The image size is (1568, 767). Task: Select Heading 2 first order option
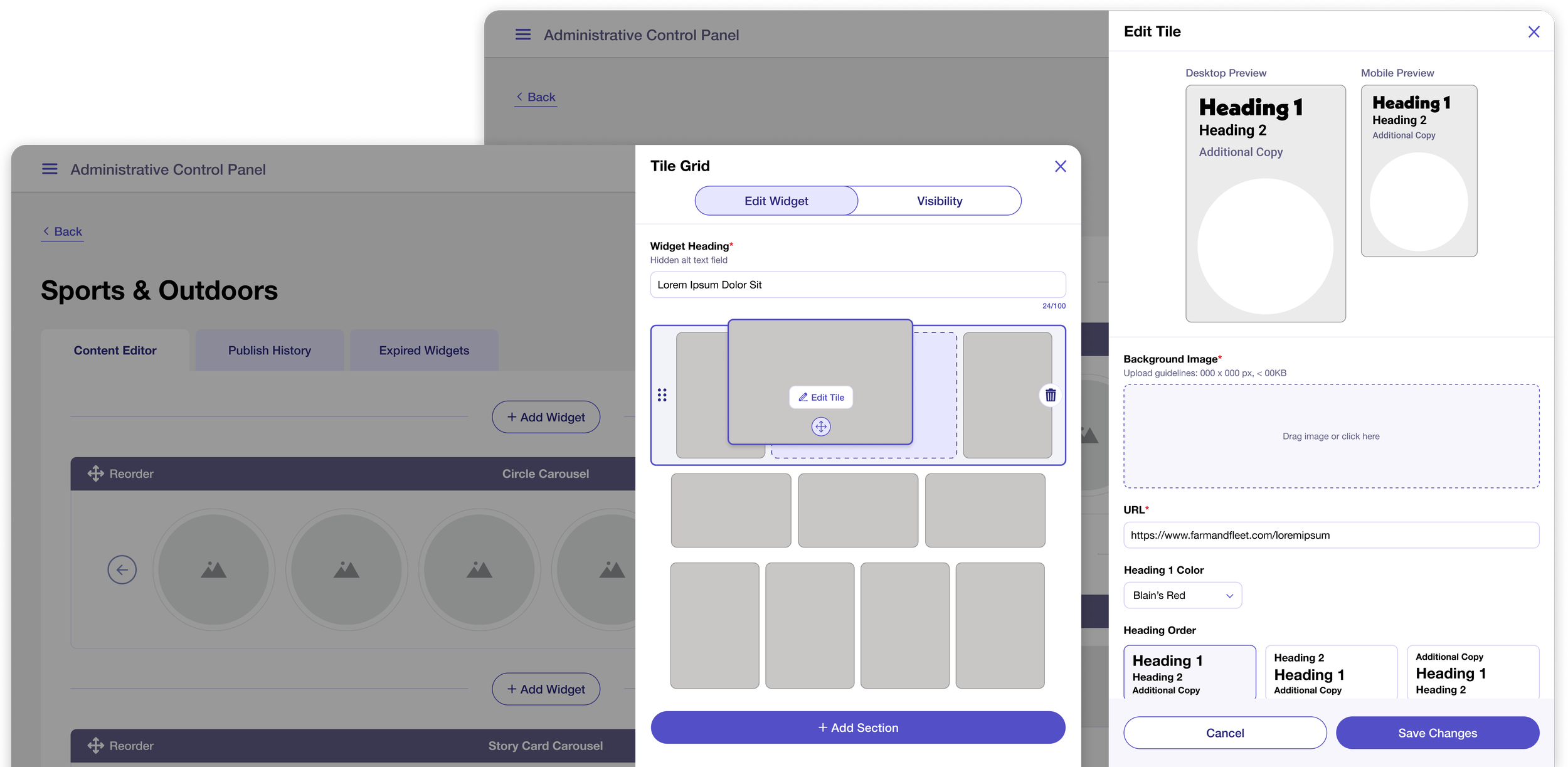1331,673
